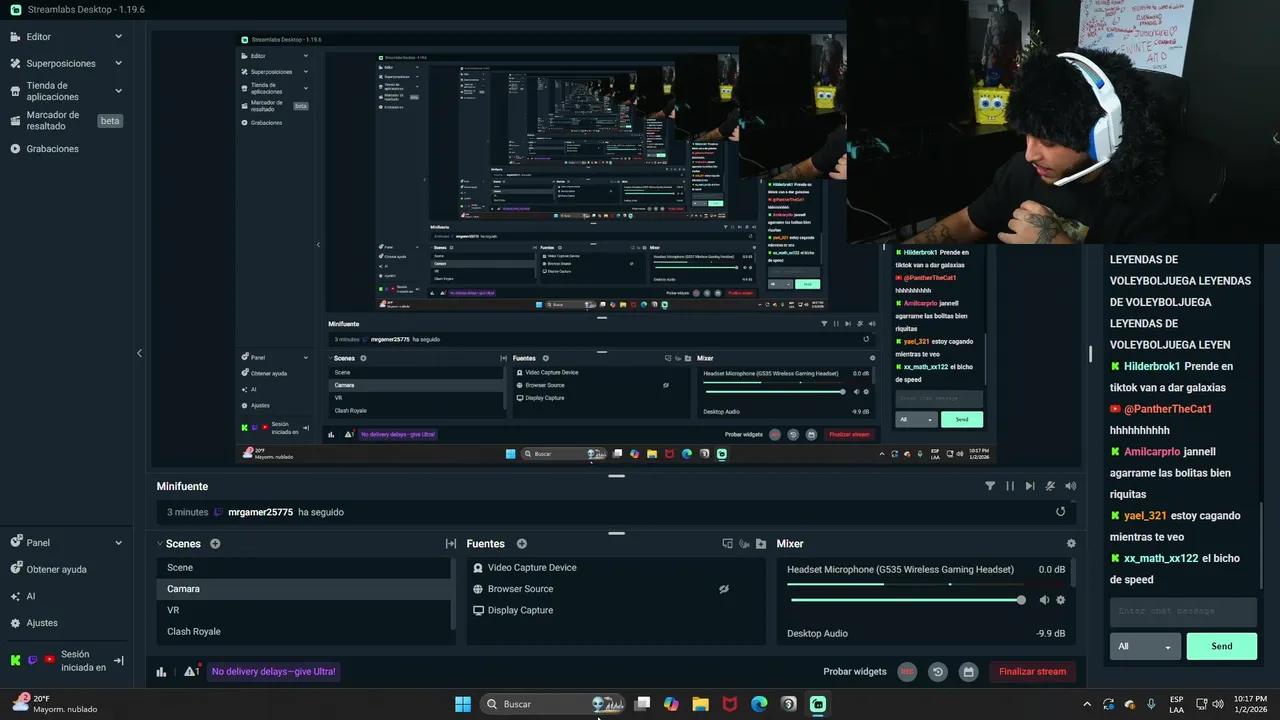Open mrgamer25775 follower name

(260, 512)
